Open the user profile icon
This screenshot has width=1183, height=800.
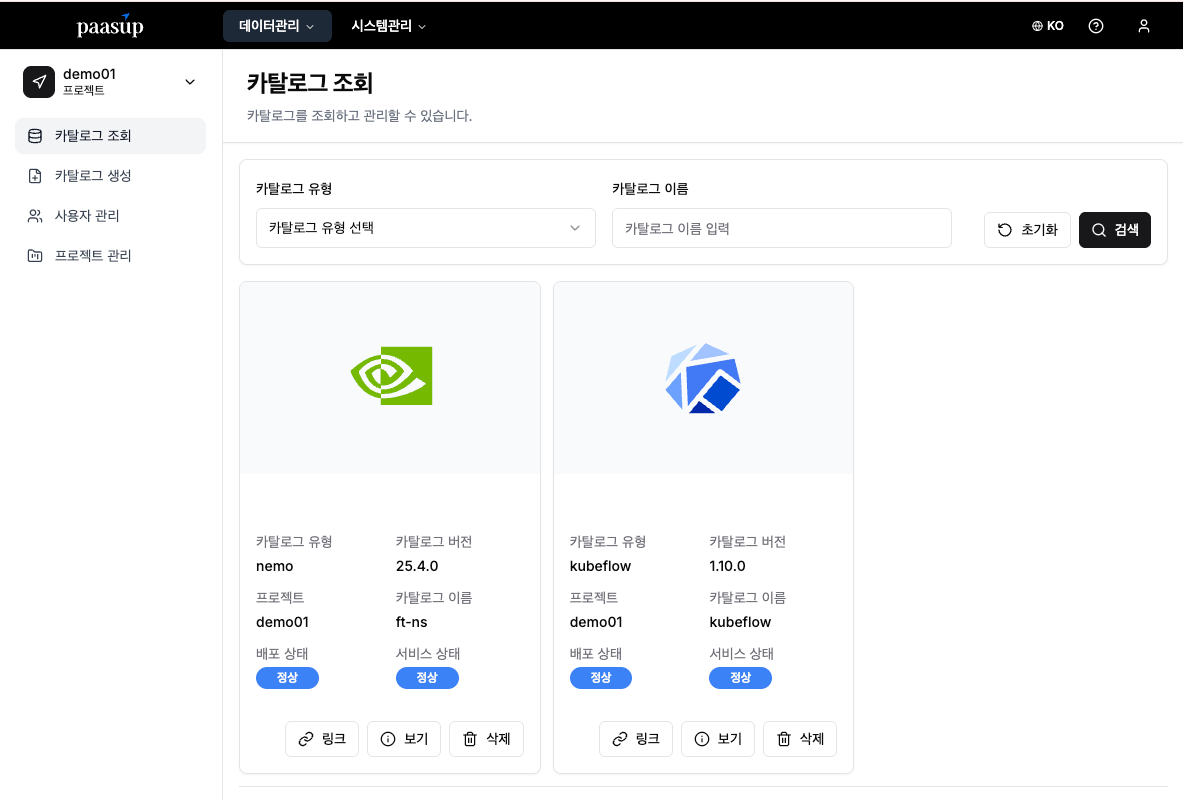(x=1144, y=26)
